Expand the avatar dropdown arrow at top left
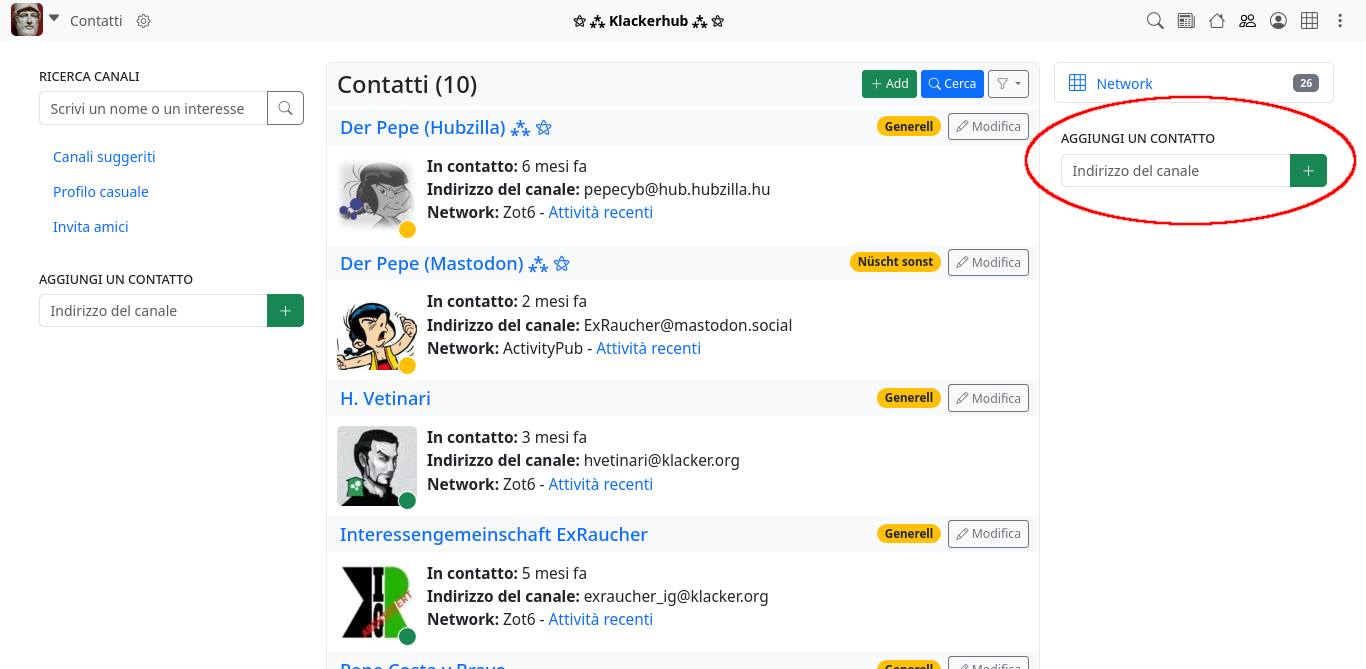The image size is (1366, 669). [54, 19]
